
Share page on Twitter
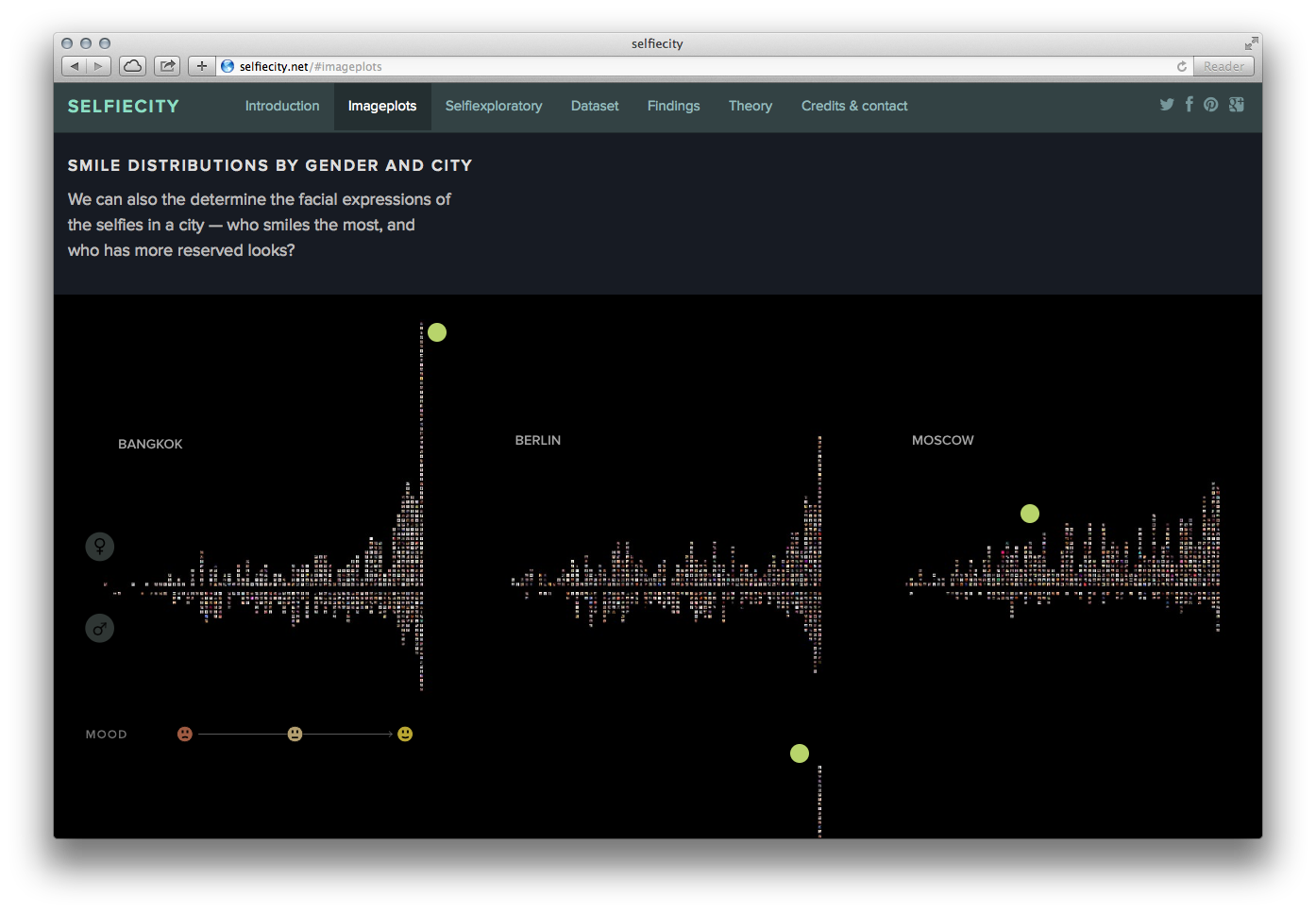click(1167, 105)
